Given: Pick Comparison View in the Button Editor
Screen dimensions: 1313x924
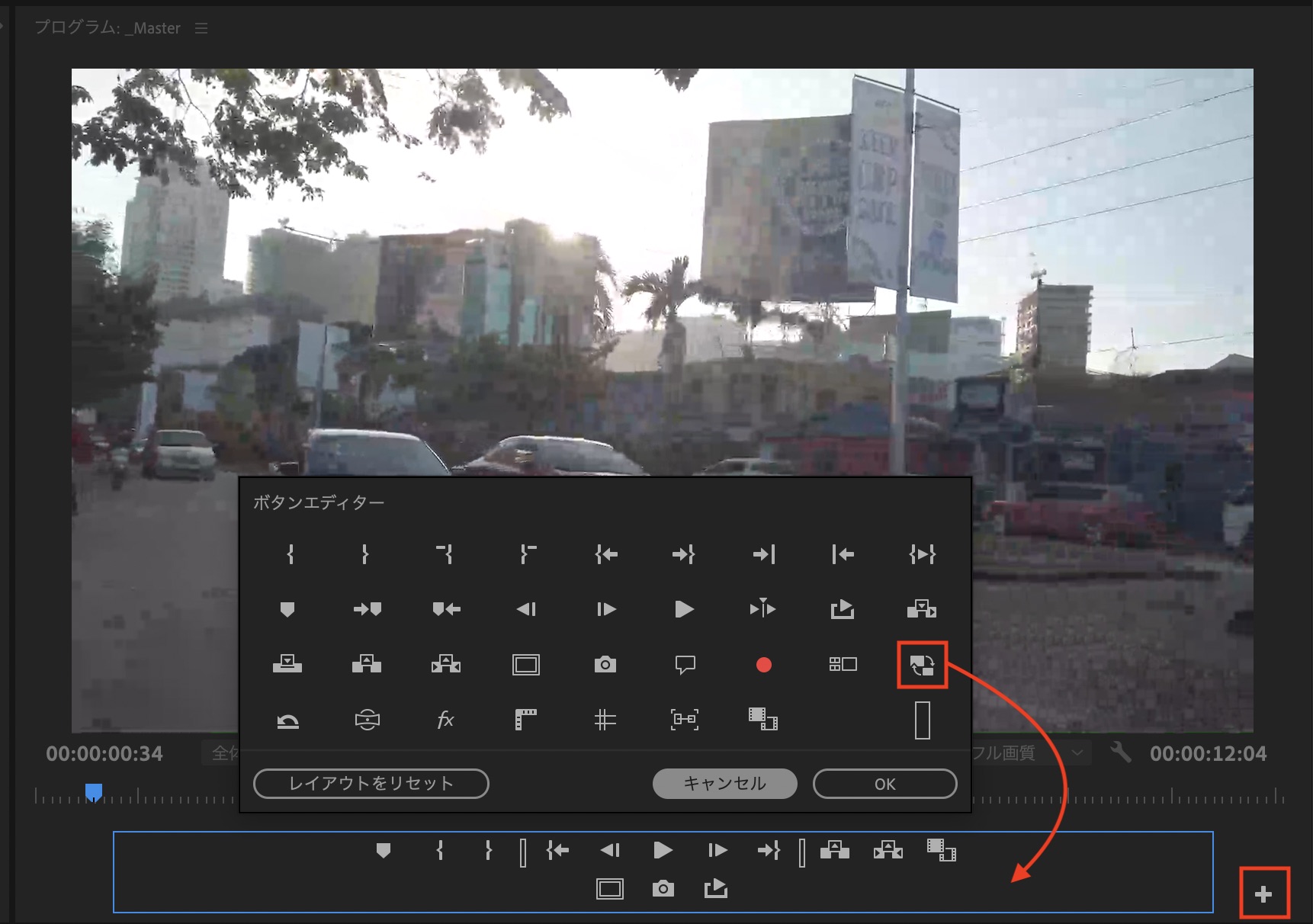Looking at the screenshot, I should [x=763, y=719].
